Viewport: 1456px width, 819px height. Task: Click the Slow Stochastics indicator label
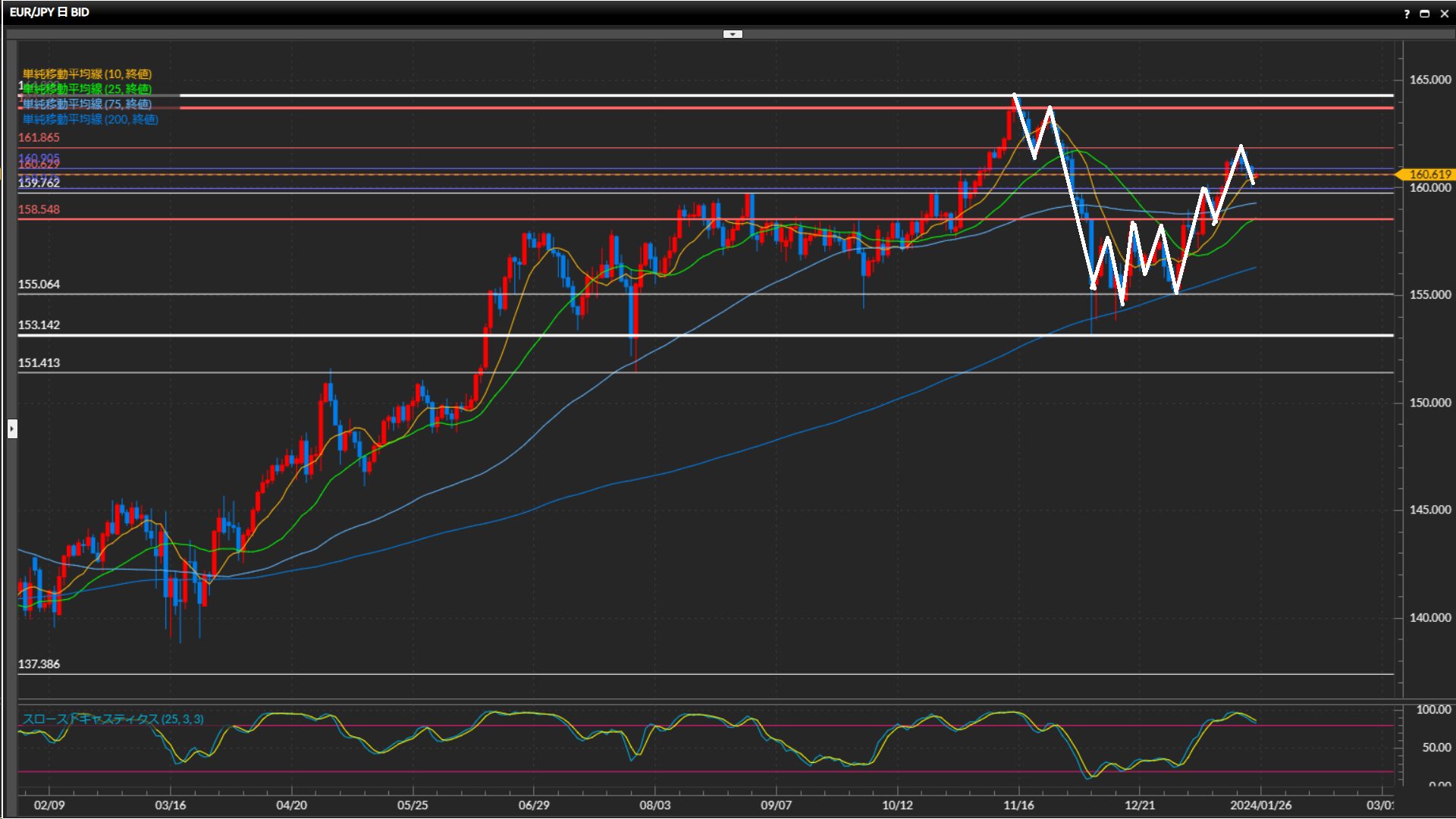pos(113,719)
